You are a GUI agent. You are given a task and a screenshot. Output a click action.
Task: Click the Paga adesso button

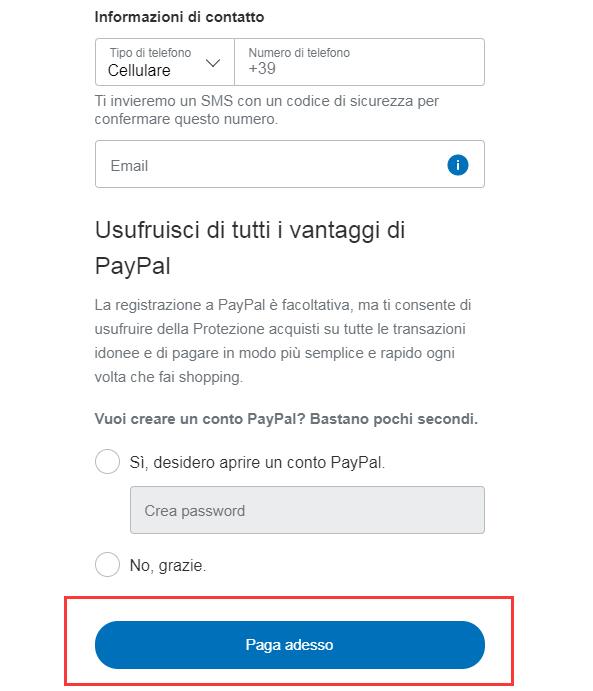pos(290,645)
